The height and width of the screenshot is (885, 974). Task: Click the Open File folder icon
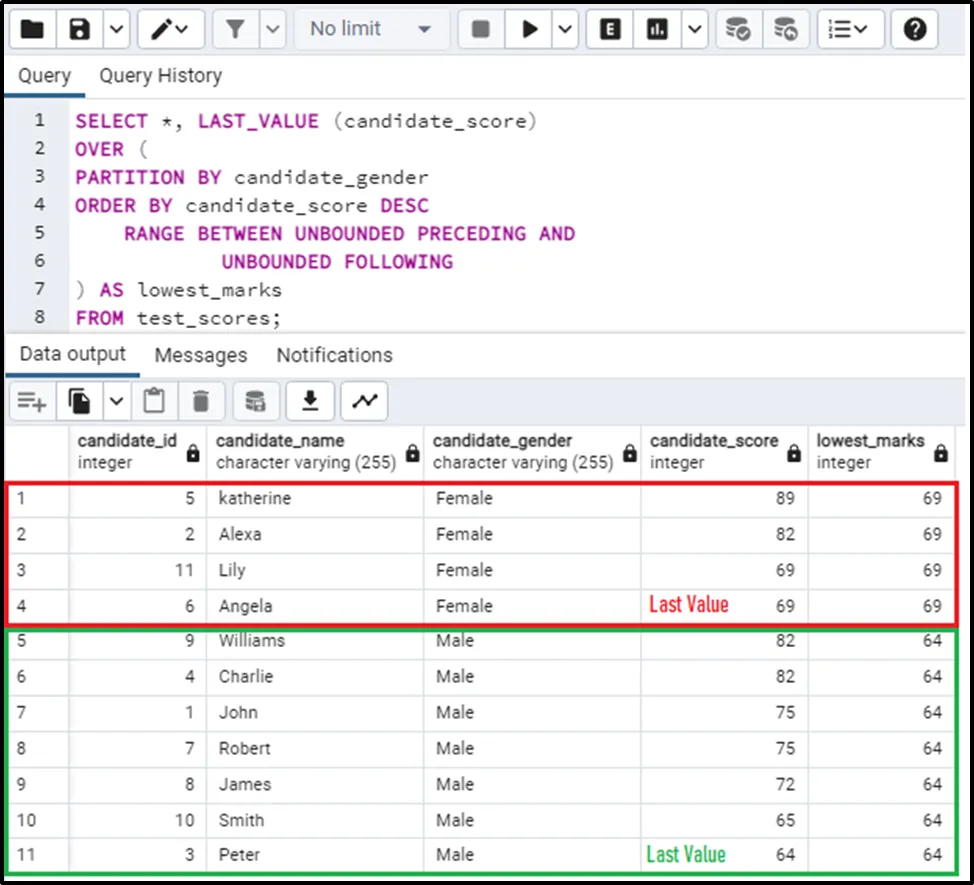[x=32, y=30]
